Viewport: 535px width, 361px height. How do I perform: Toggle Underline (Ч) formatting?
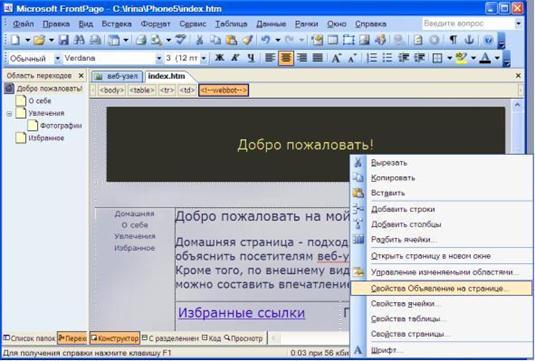point(251,58)
